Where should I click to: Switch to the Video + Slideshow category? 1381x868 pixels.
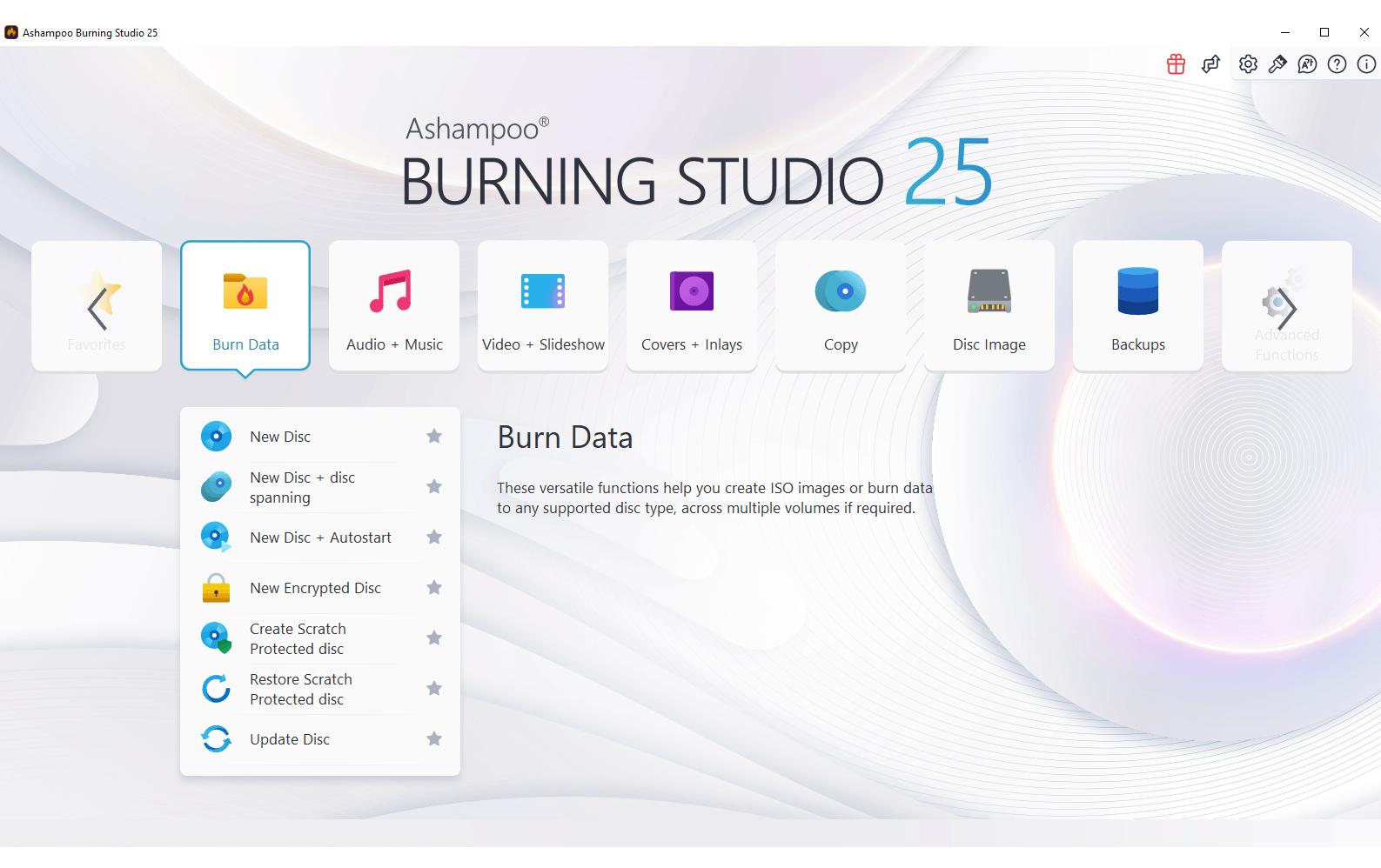[x=543, y=306]
